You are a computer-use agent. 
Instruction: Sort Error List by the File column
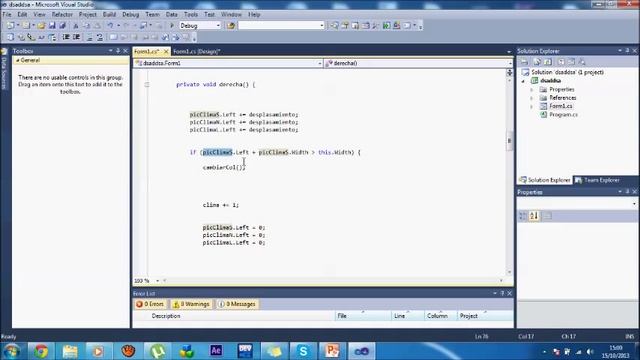[x=363, y=316]
